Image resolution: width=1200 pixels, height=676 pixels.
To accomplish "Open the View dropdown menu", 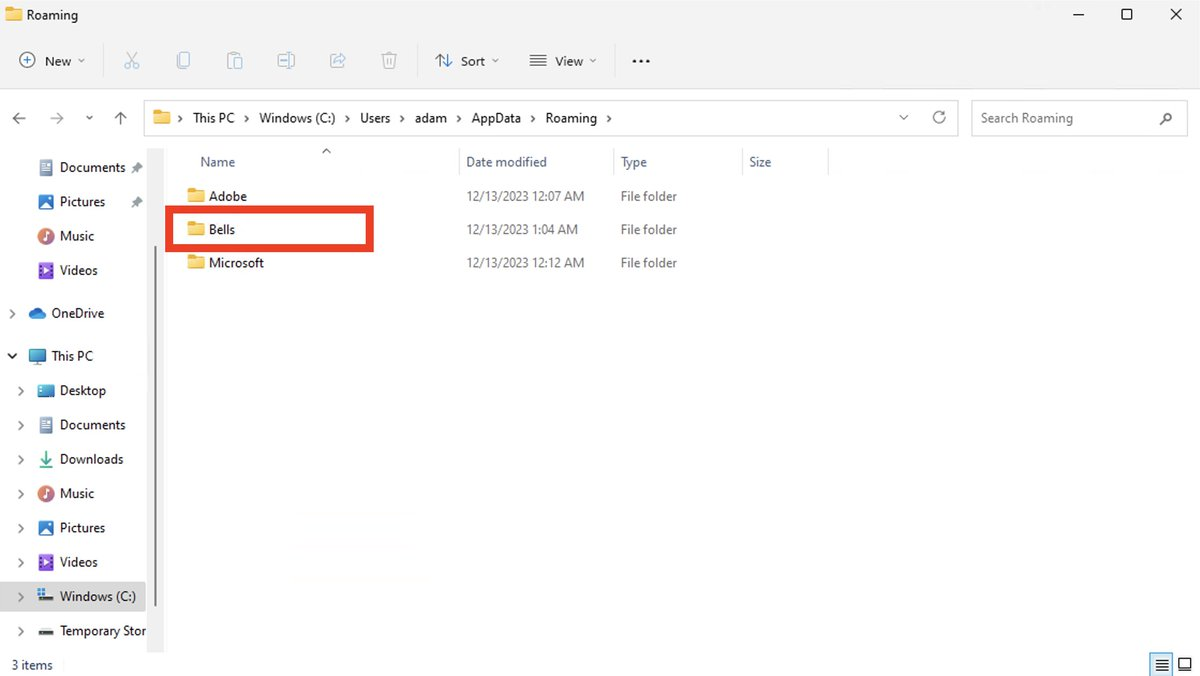I will click(562, 61).
